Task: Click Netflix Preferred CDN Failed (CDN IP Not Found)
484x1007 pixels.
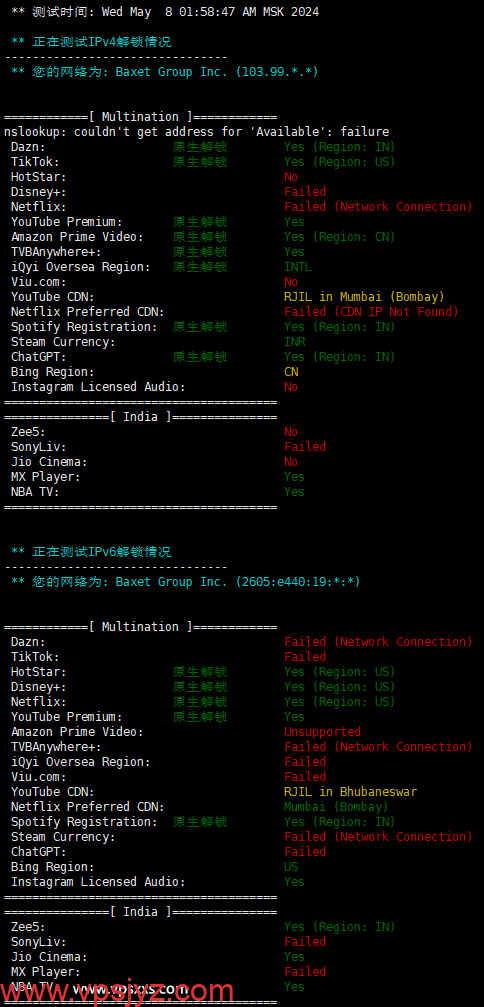Action: click(371, 311)
